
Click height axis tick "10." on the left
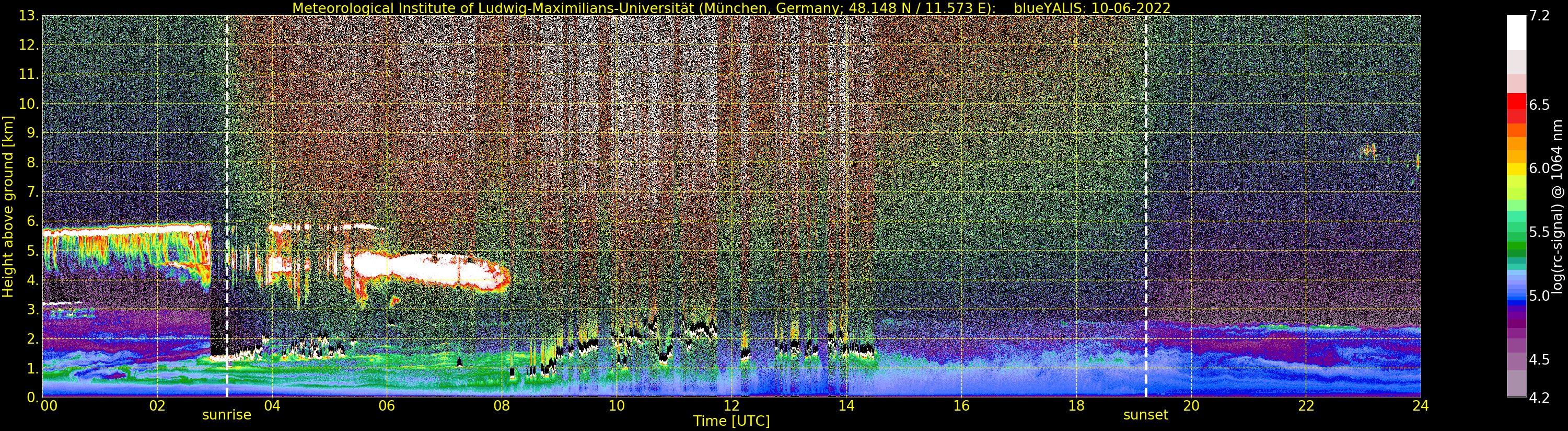click(29, 104)
